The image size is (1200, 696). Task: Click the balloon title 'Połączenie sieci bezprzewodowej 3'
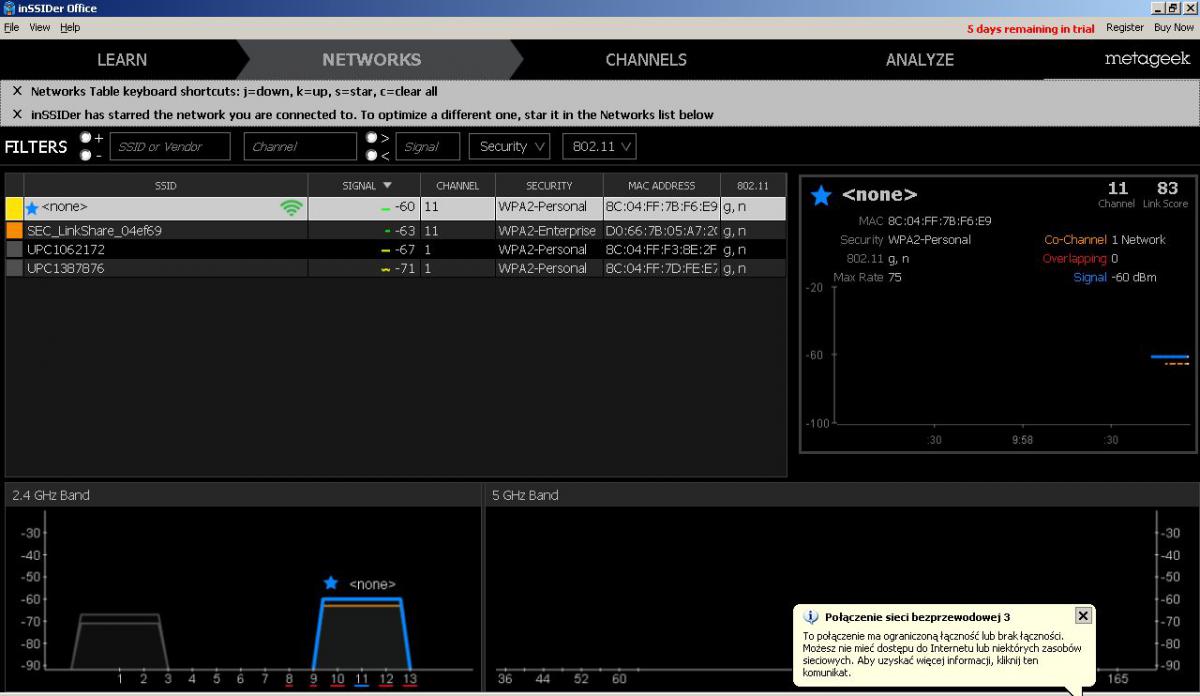(x=917, y=617)
